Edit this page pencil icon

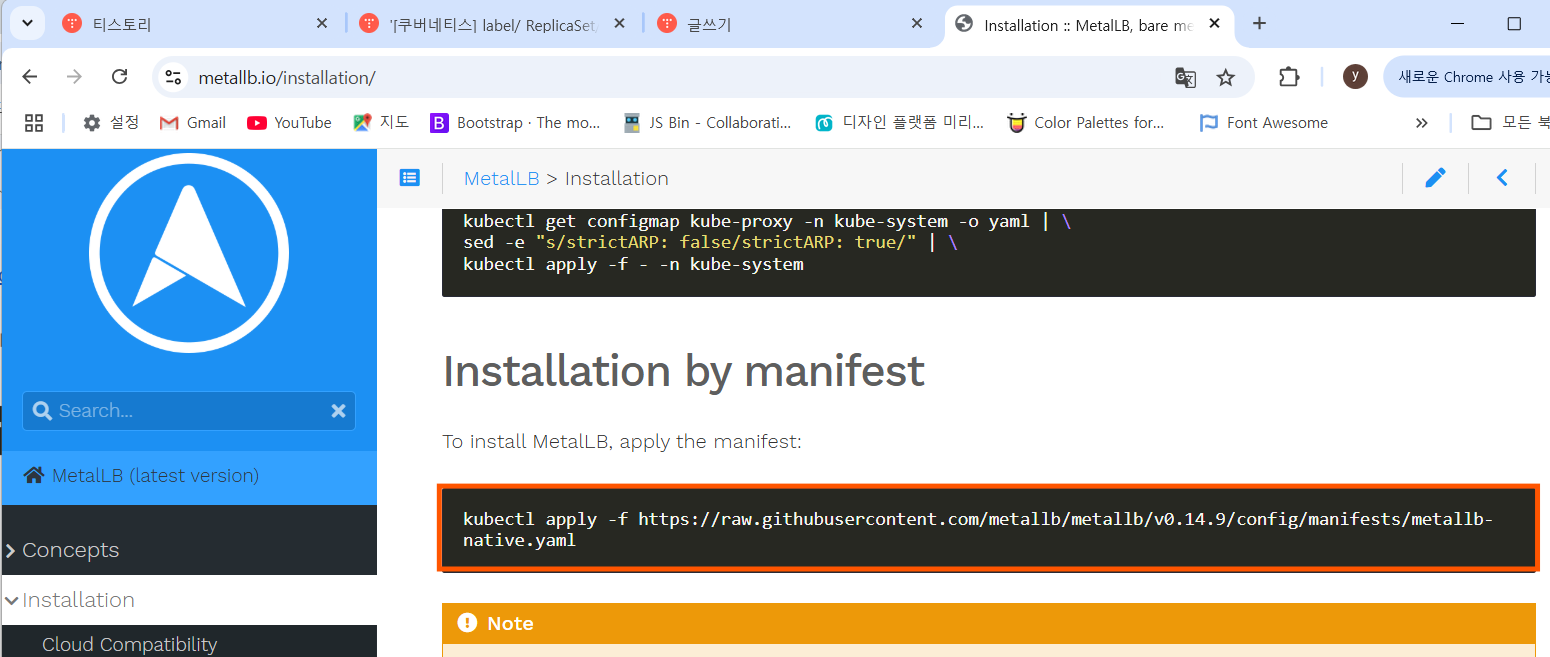pyautogui.click(x=1435, y=178)
